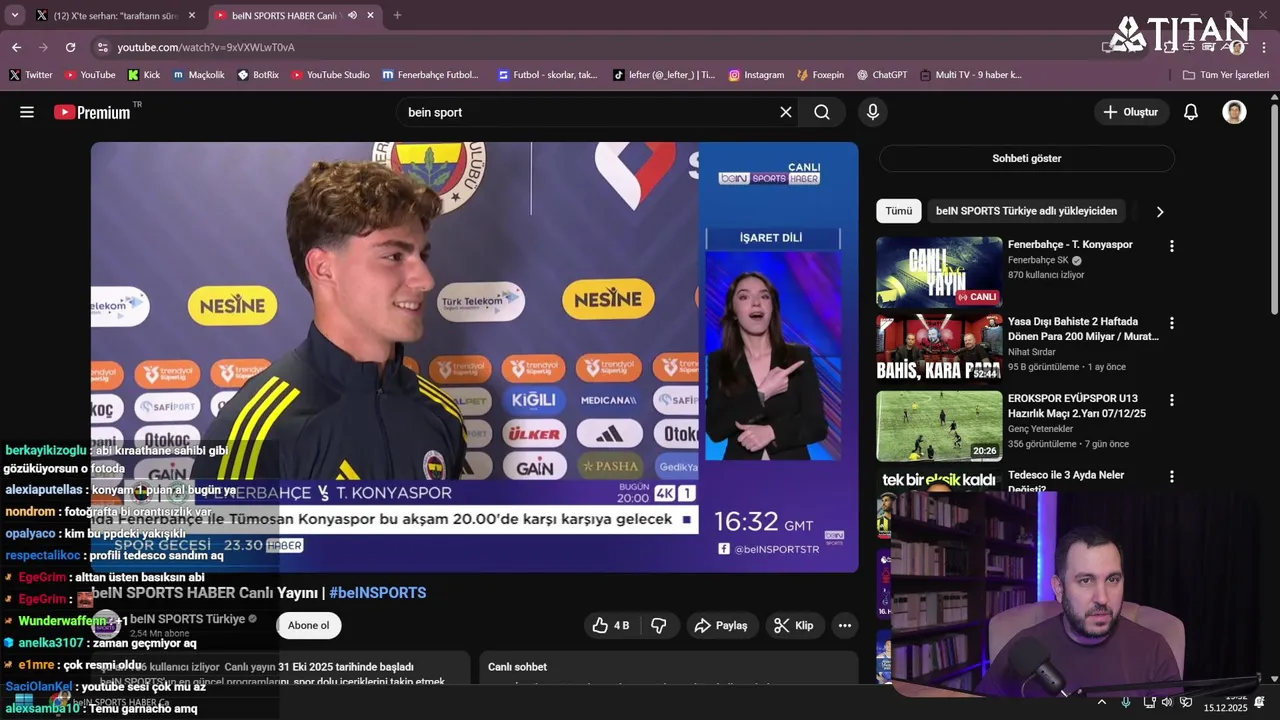Reload the page with refresh icon
The image size is (1280, 720).
tap(70, 47)
